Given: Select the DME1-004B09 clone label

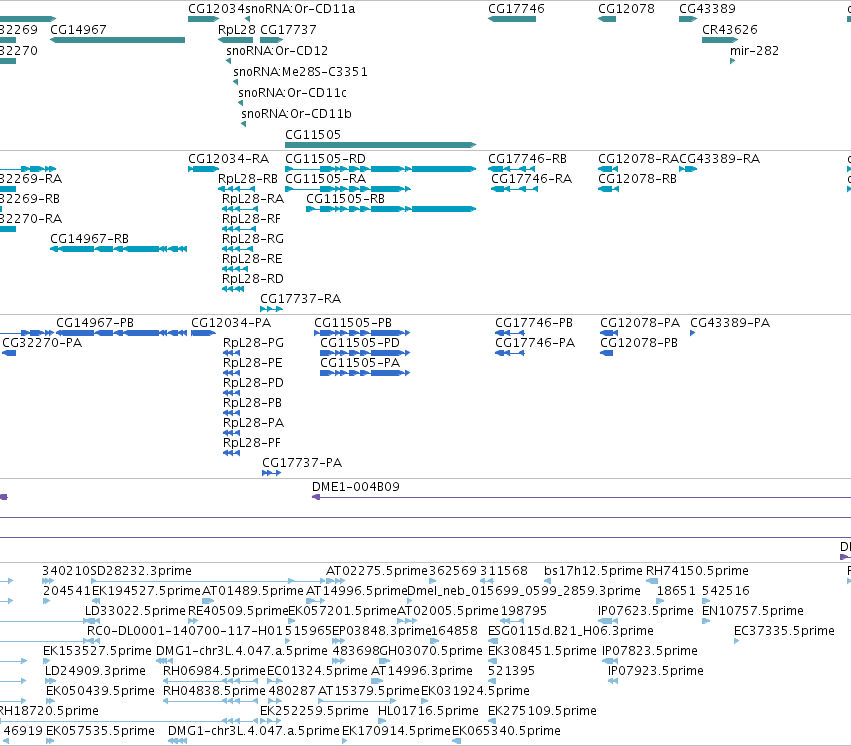Looking at the screenshot, I should click(x=356, y=487).
